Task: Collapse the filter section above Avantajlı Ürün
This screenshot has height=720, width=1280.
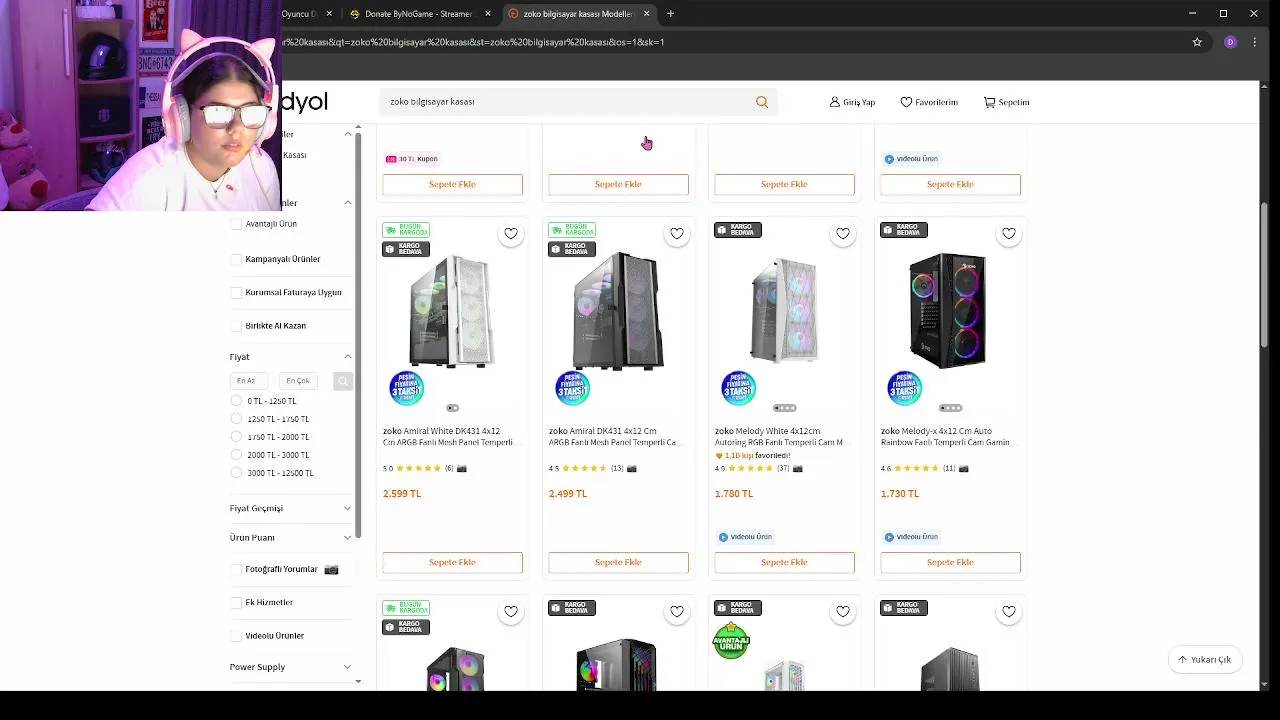Action: pos(347,203)
